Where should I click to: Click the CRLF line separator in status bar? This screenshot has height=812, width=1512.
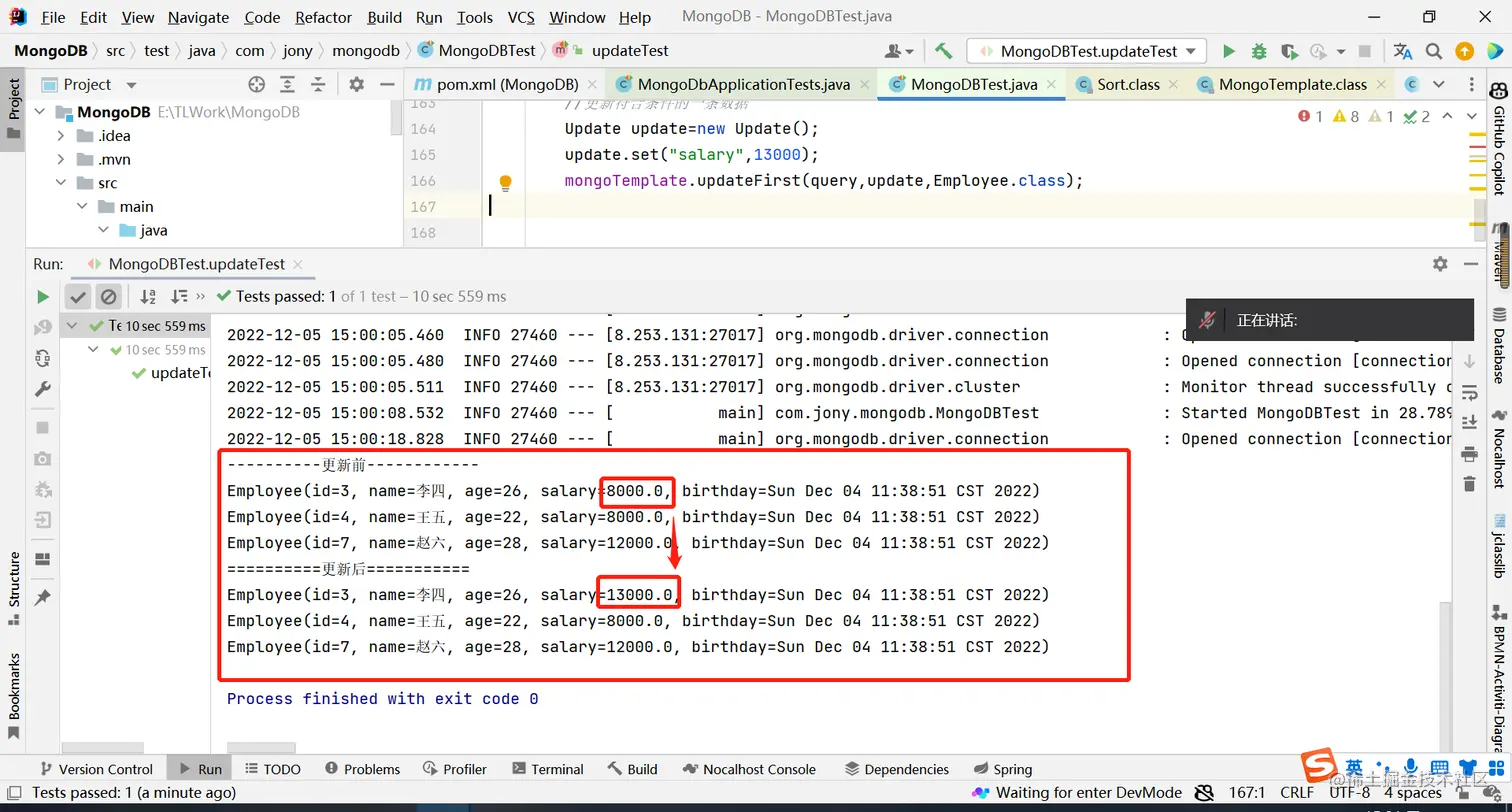tap(1297, 793)
